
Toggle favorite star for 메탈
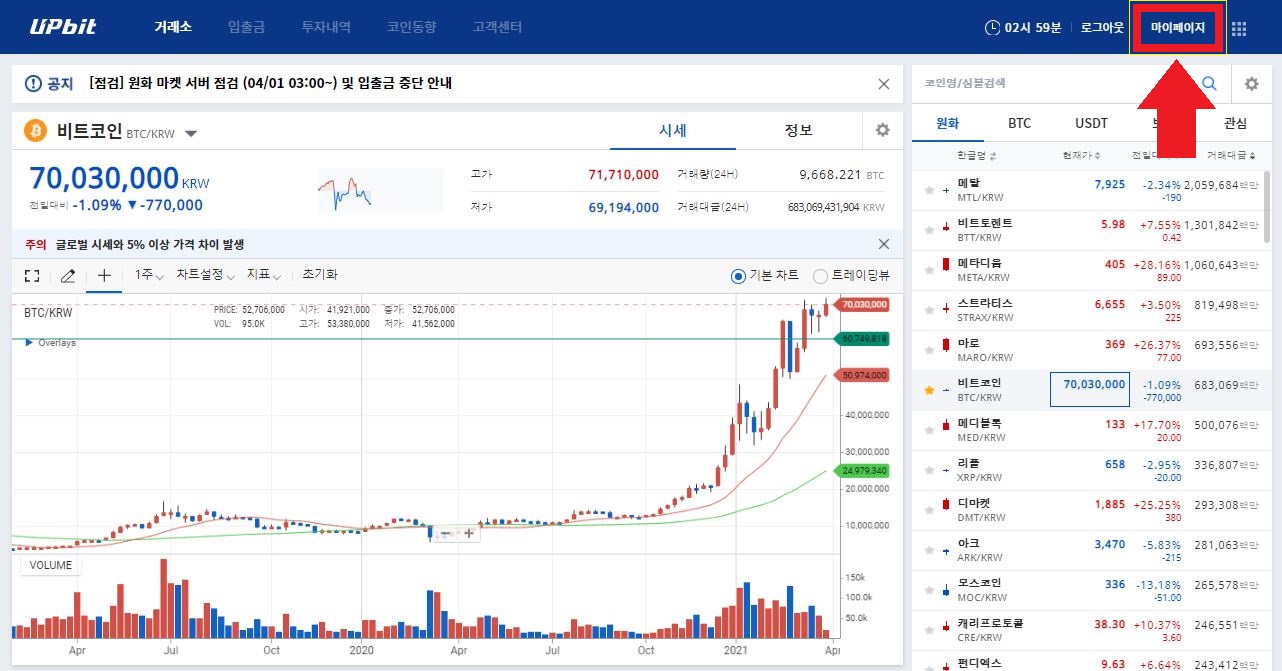(929, 190)
